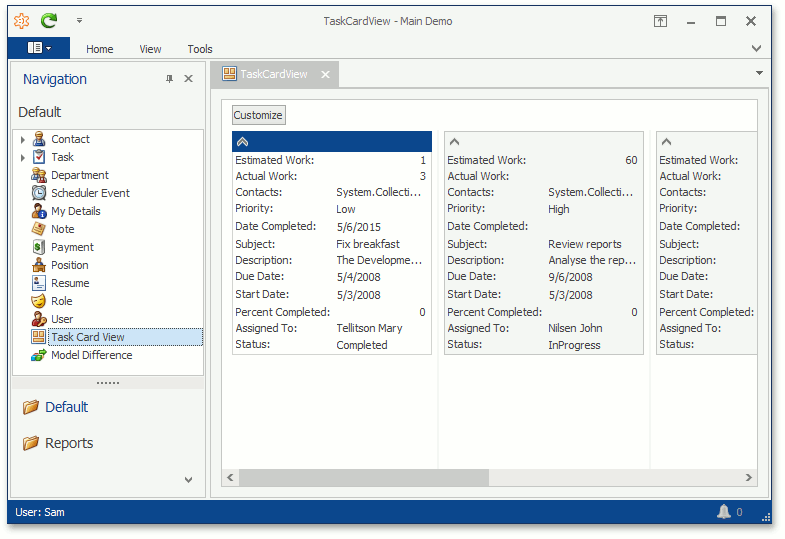Viewport: 785px width, 539px height.
Task: Expand the ribbon with the chevron
Action: pyautogui.click(x=756, y=49)
